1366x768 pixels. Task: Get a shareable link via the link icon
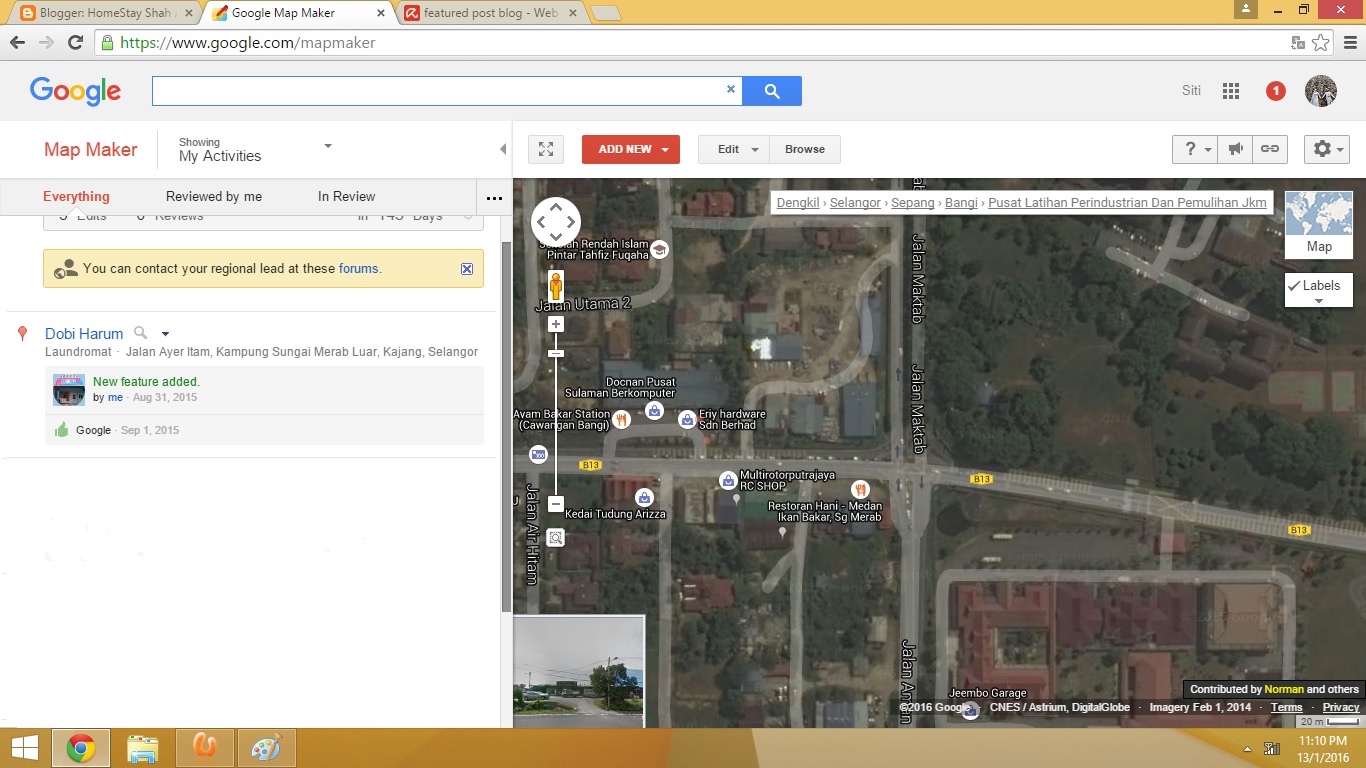point(1269,148)
